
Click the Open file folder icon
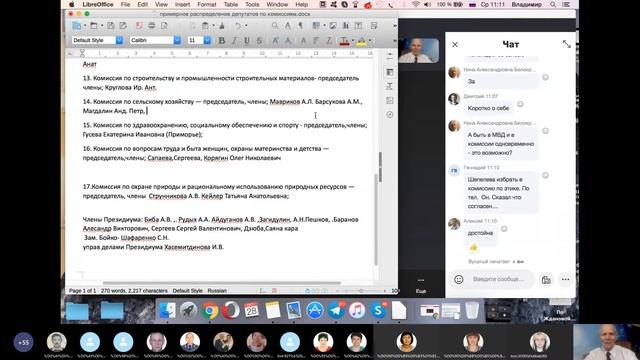pos(94,26)
